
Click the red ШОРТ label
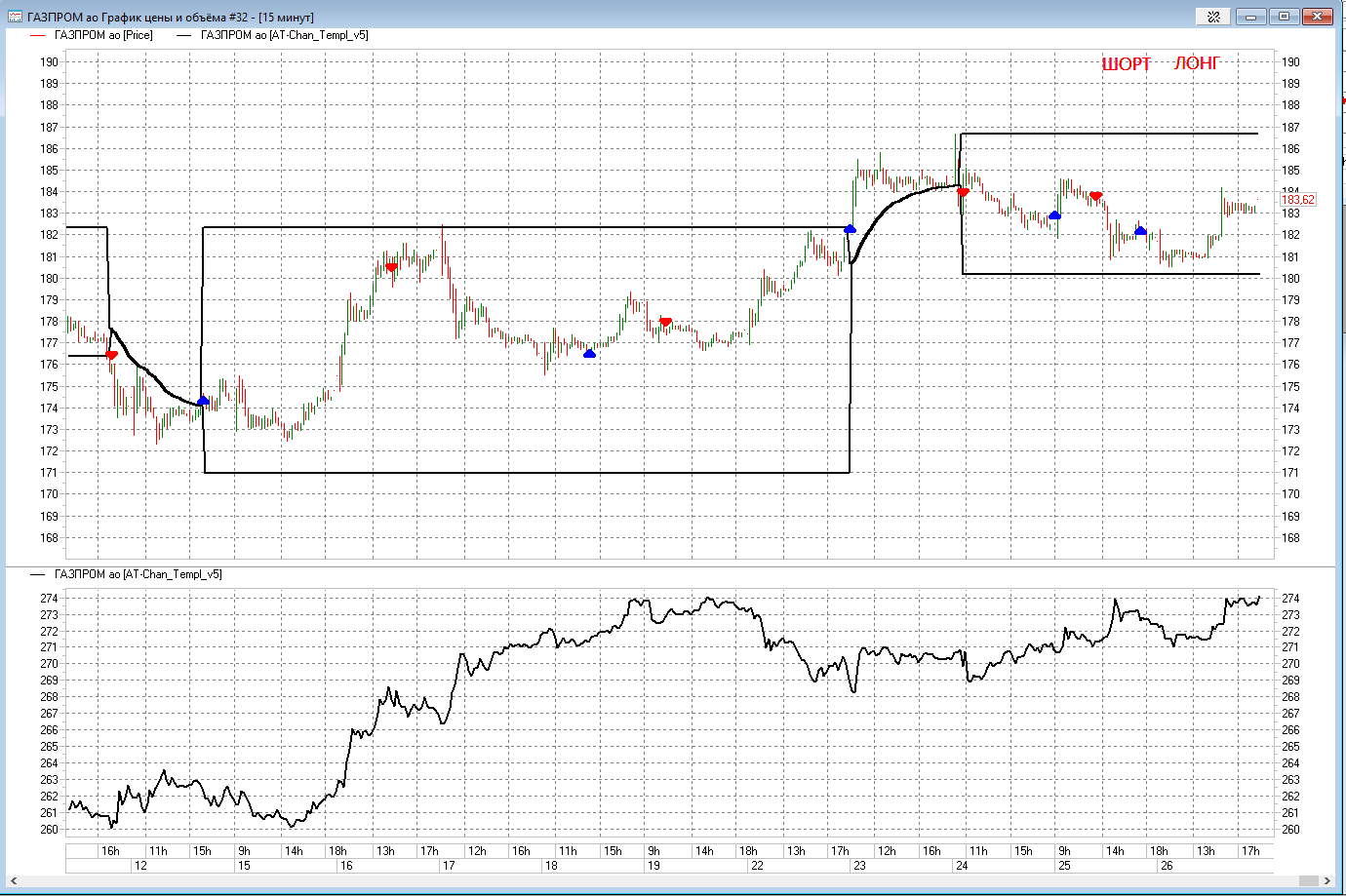(x=1127, y=64)
